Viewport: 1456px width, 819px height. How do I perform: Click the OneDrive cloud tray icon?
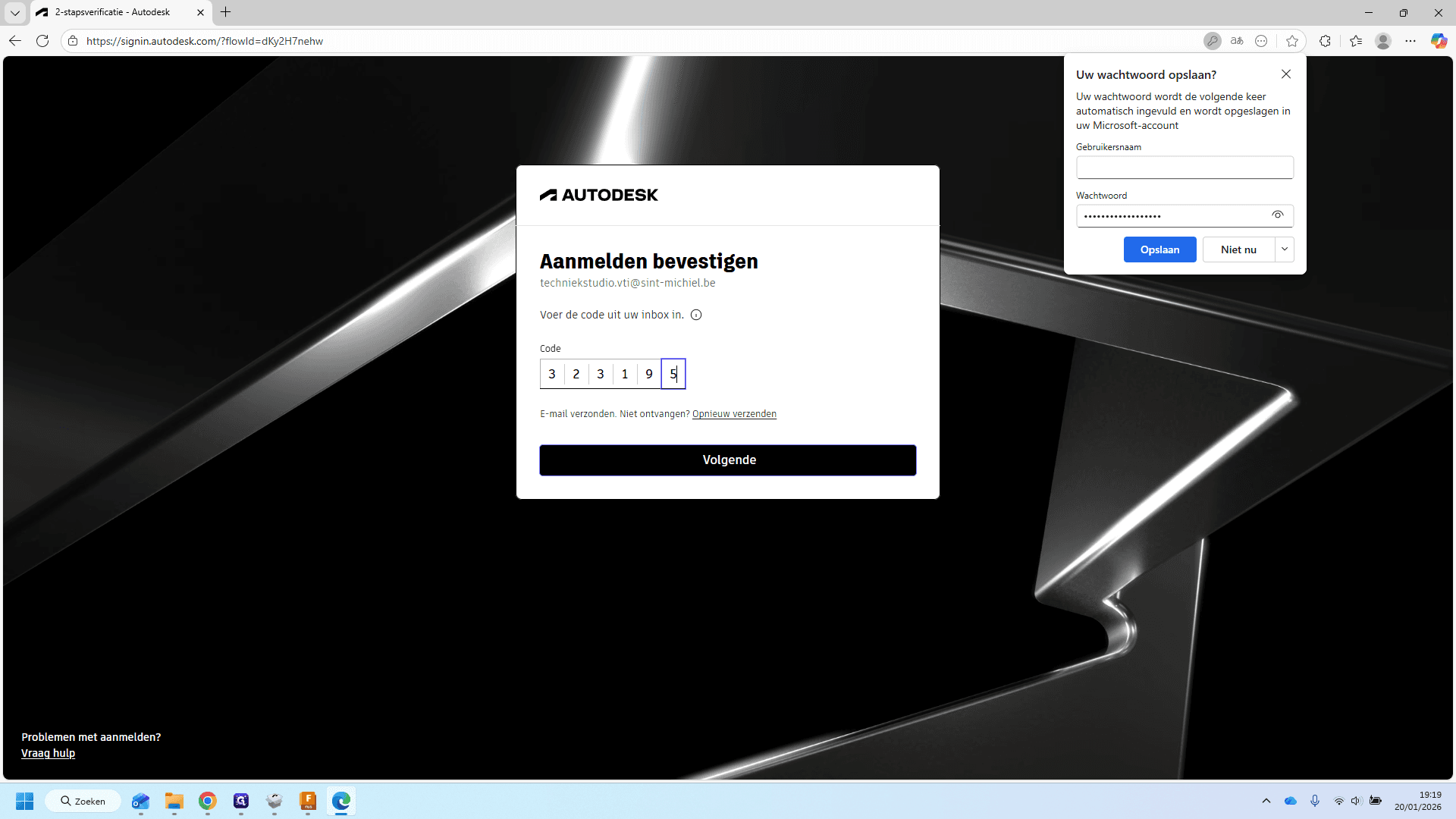point(1291,801)
